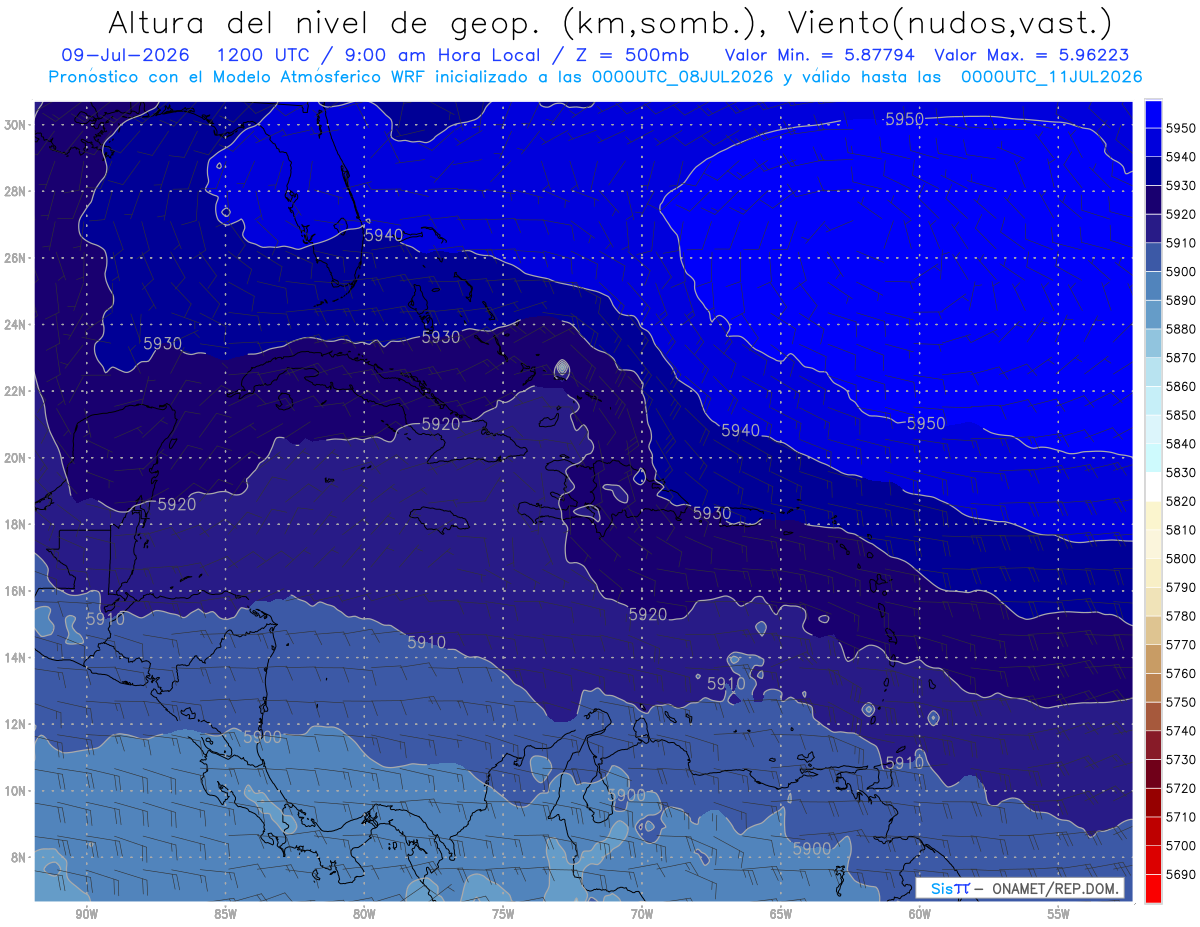Click the 5810 value on the color legend

(1181, 530)
